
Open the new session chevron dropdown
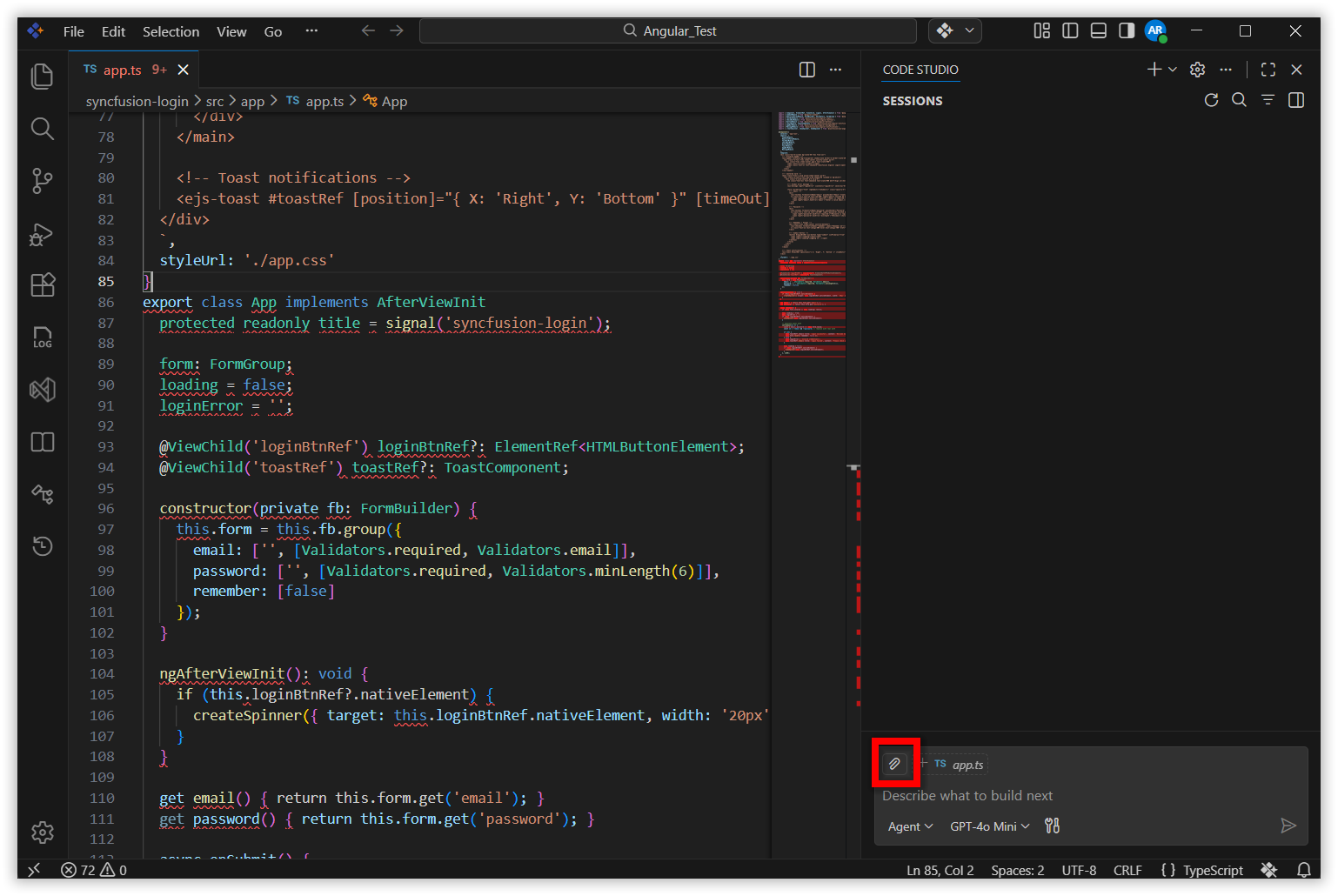click(1171, 69)
